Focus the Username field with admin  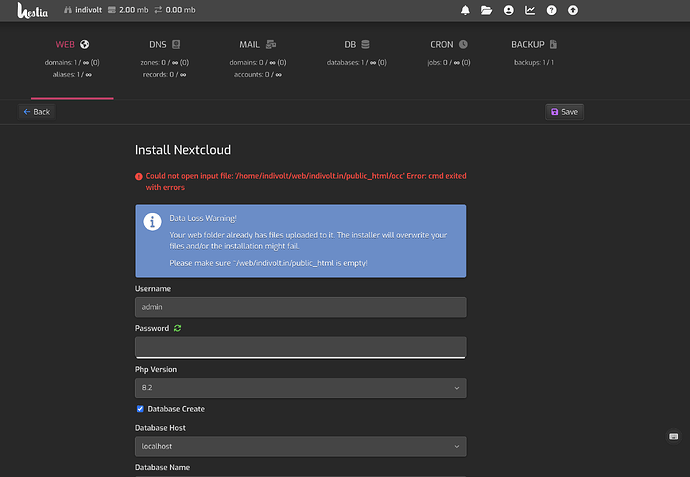[x=301, y=307]
